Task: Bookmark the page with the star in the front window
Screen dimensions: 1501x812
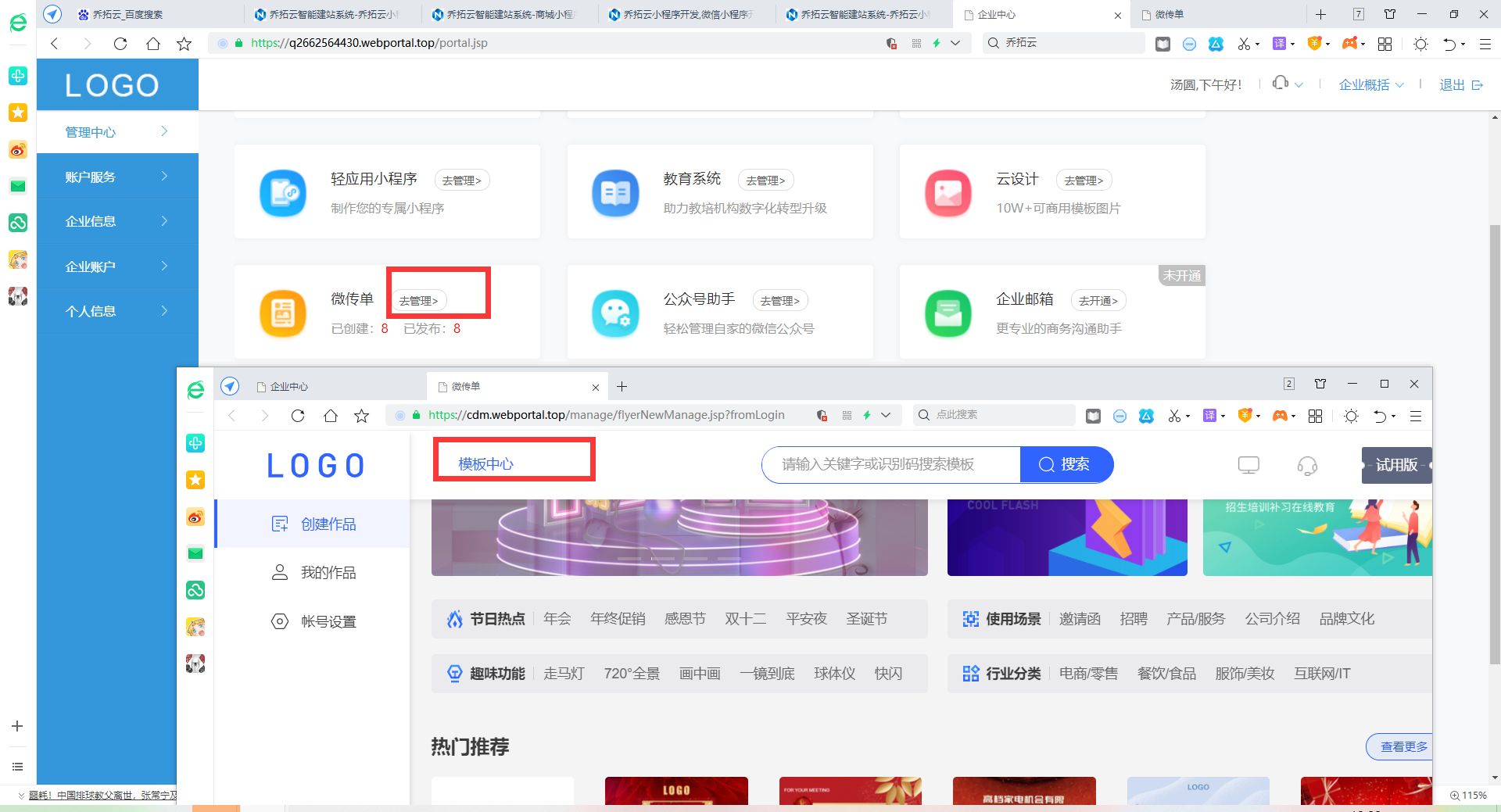Action: 361,416
